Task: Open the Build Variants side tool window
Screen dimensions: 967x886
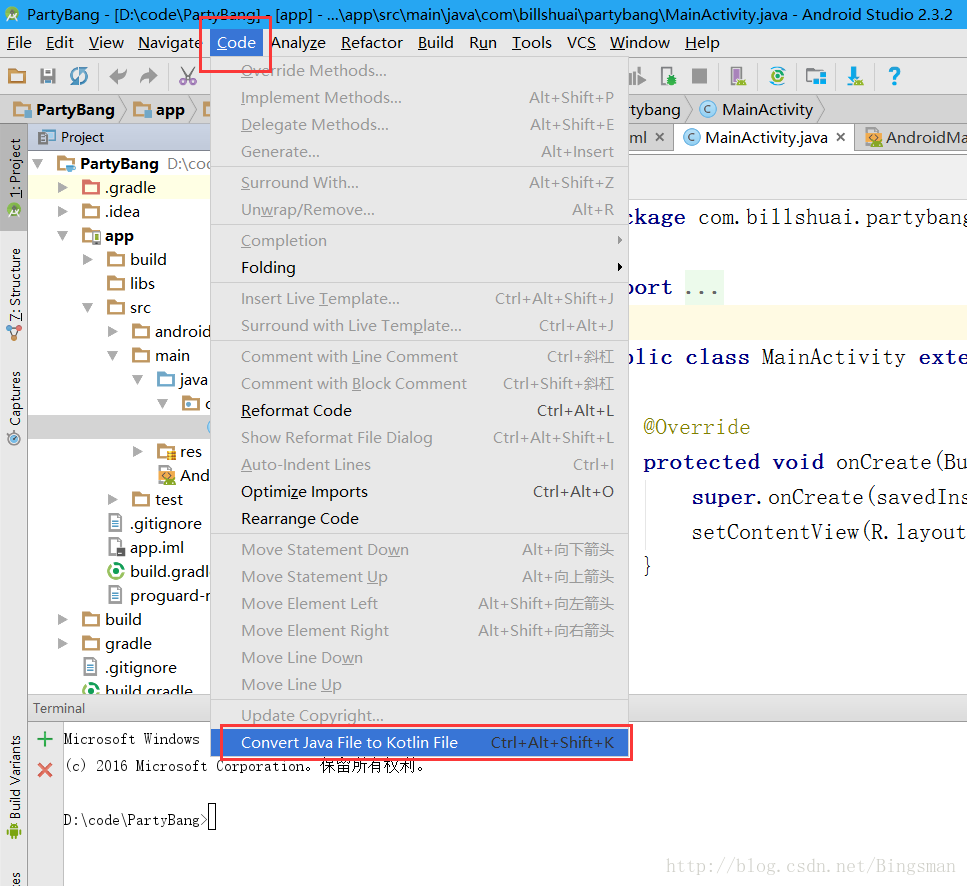Action: point(14,786)
